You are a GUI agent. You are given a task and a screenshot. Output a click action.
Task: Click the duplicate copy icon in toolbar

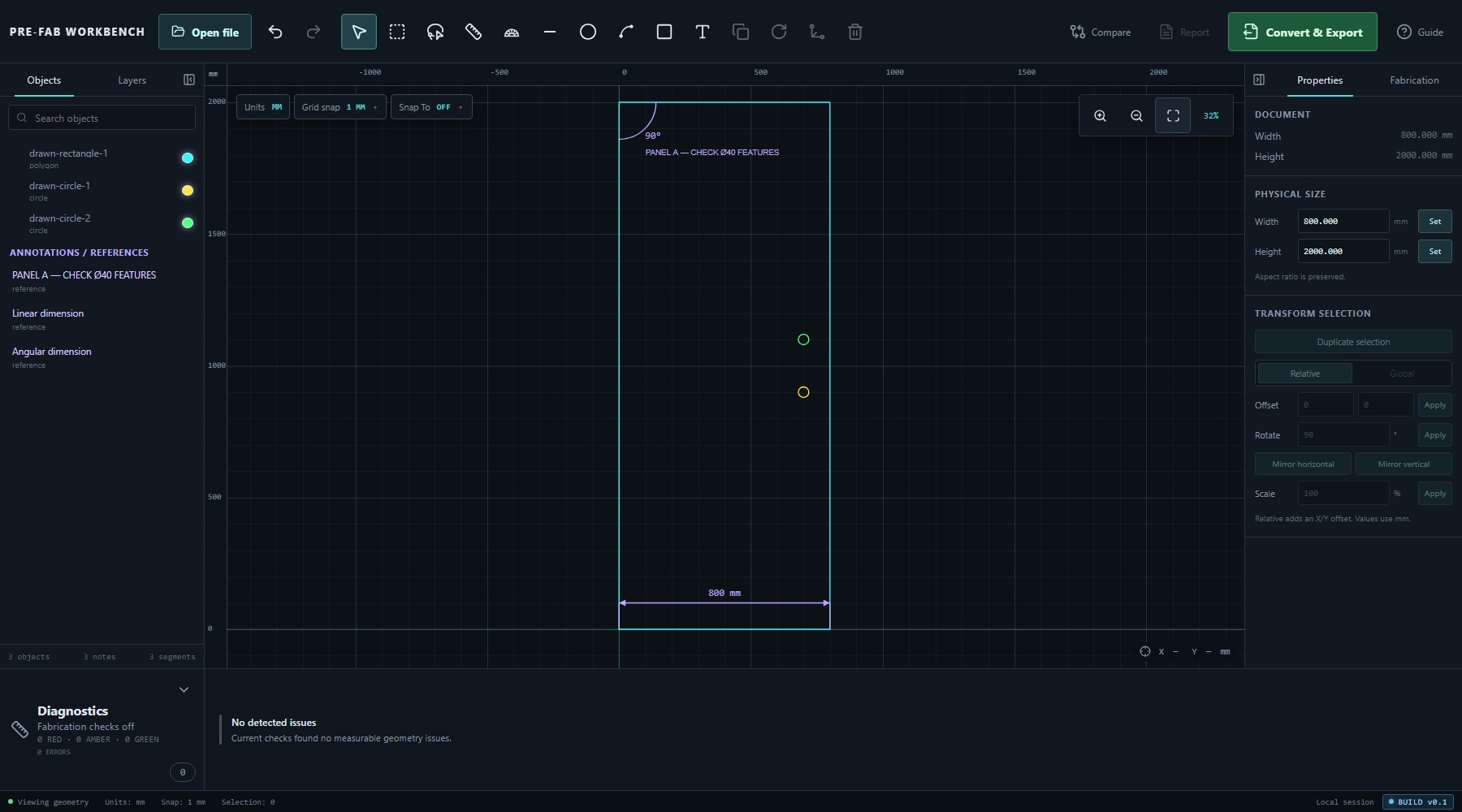click(x=741, y=32)
